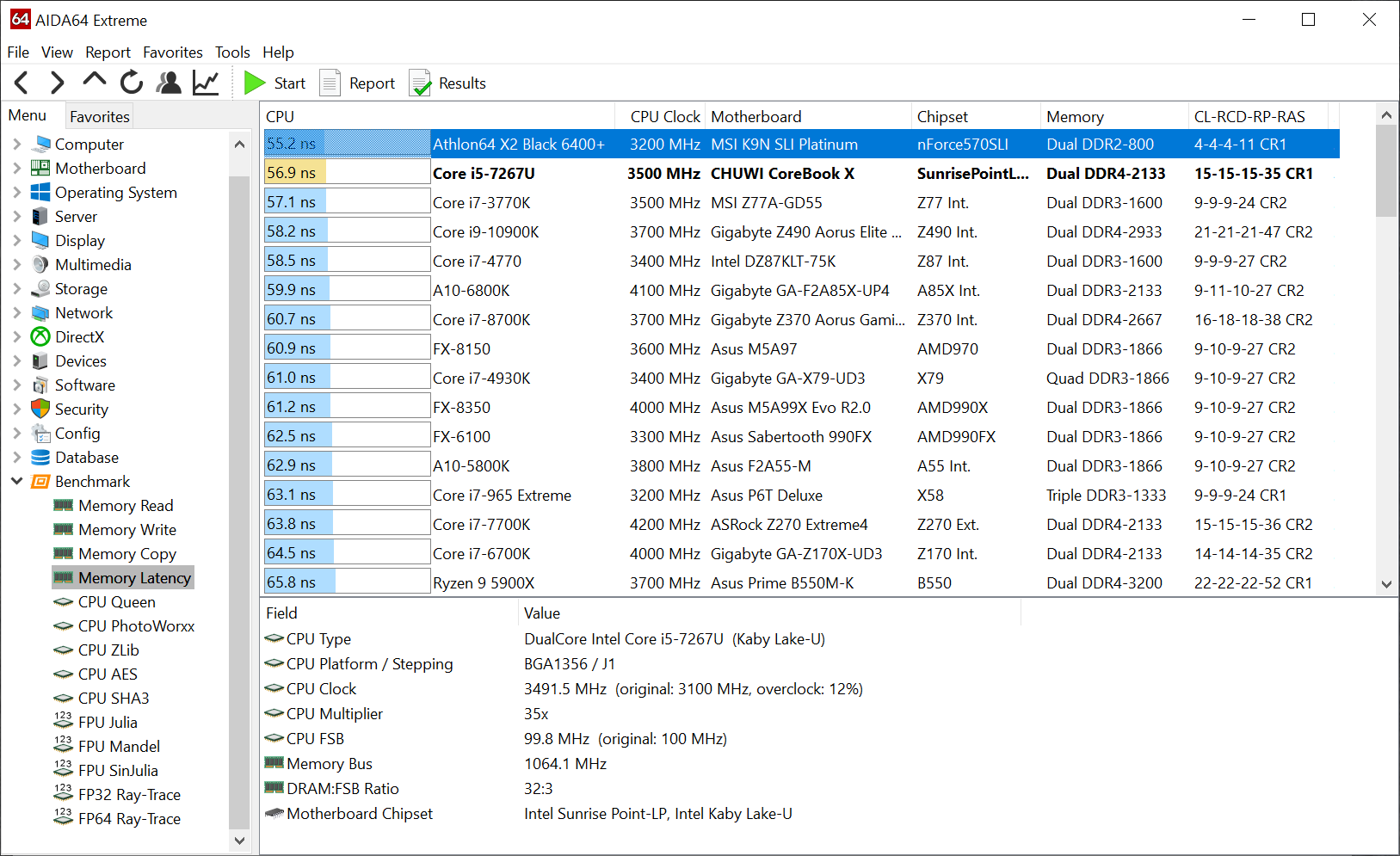The image size is (1400, 856).
Task: Sort by the CL-RCD-RP-RAS column header
Action: pos(1259,116)
